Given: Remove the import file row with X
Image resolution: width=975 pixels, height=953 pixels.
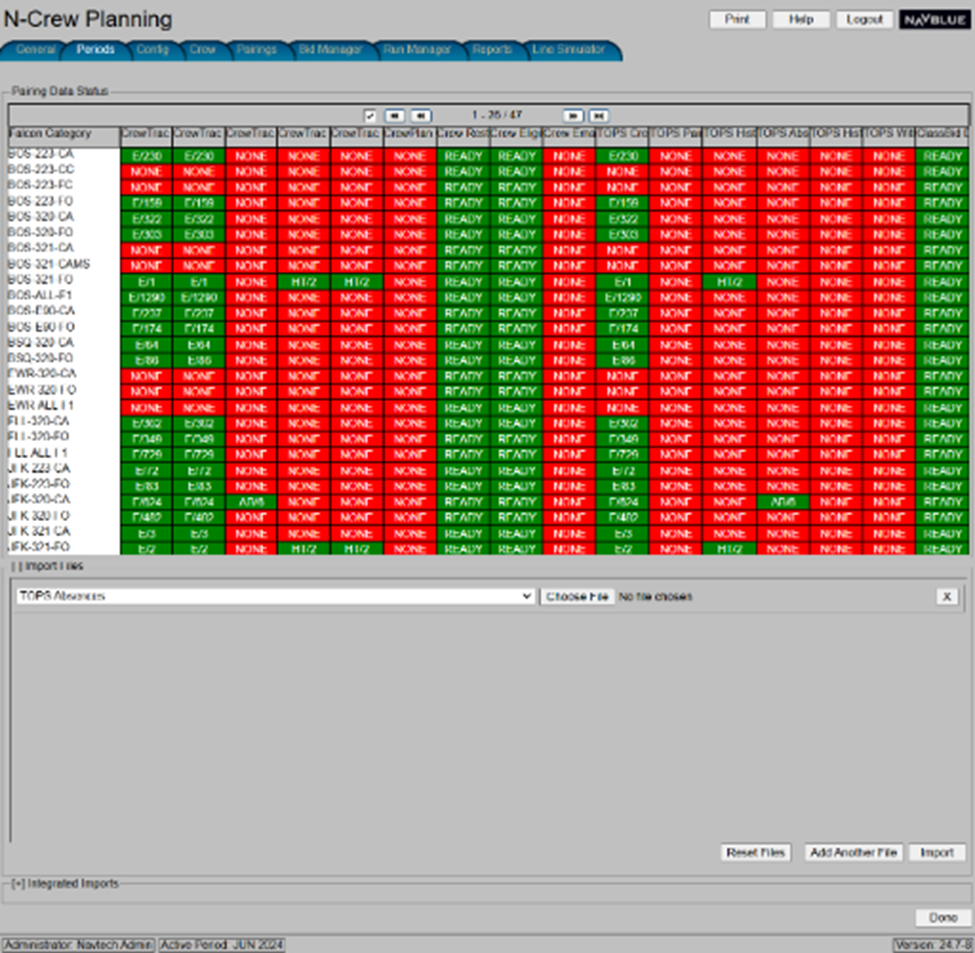Looking at the screenshot, I should (947, 596).
